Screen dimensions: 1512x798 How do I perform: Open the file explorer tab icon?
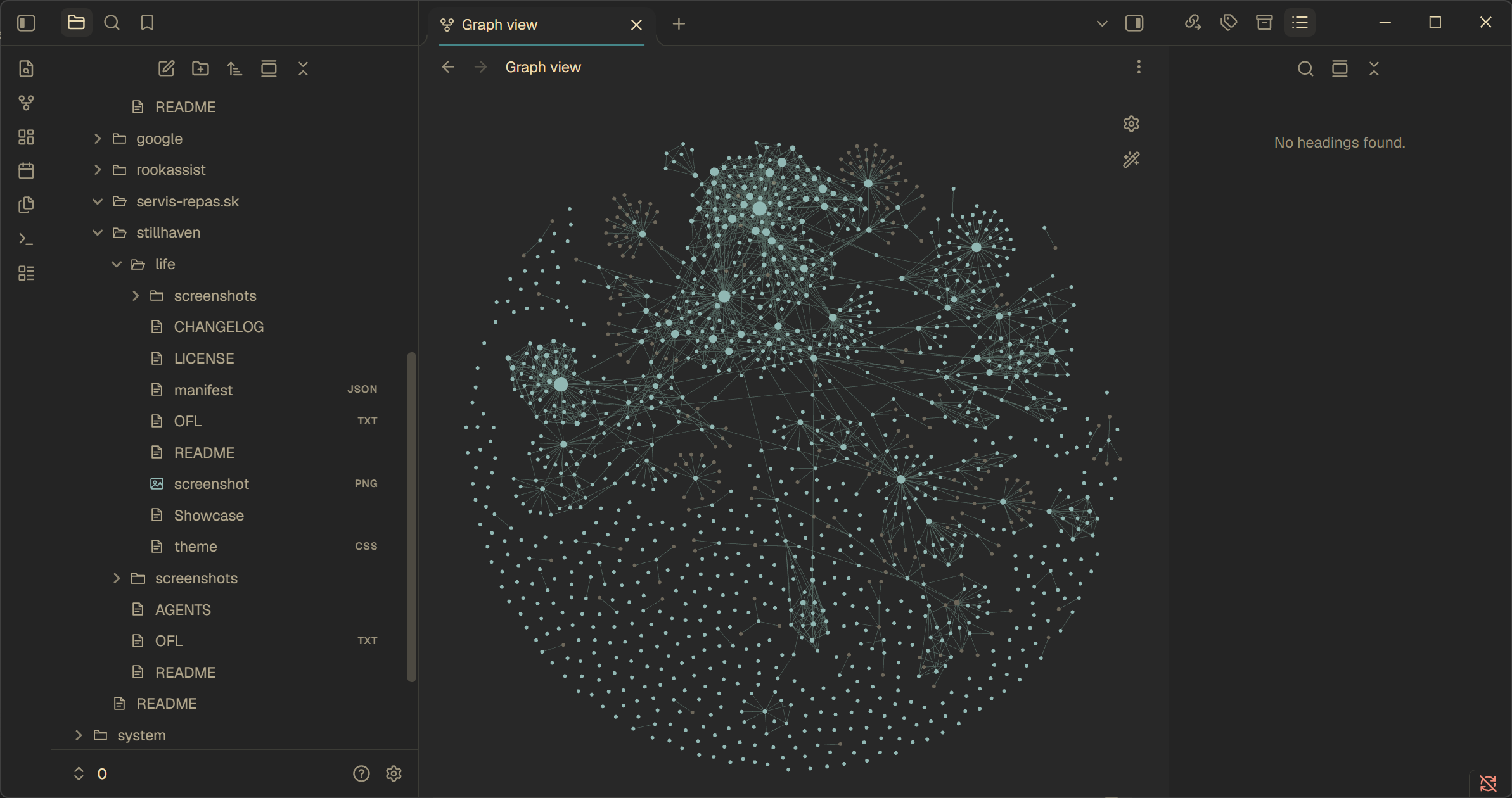point(76,23)
